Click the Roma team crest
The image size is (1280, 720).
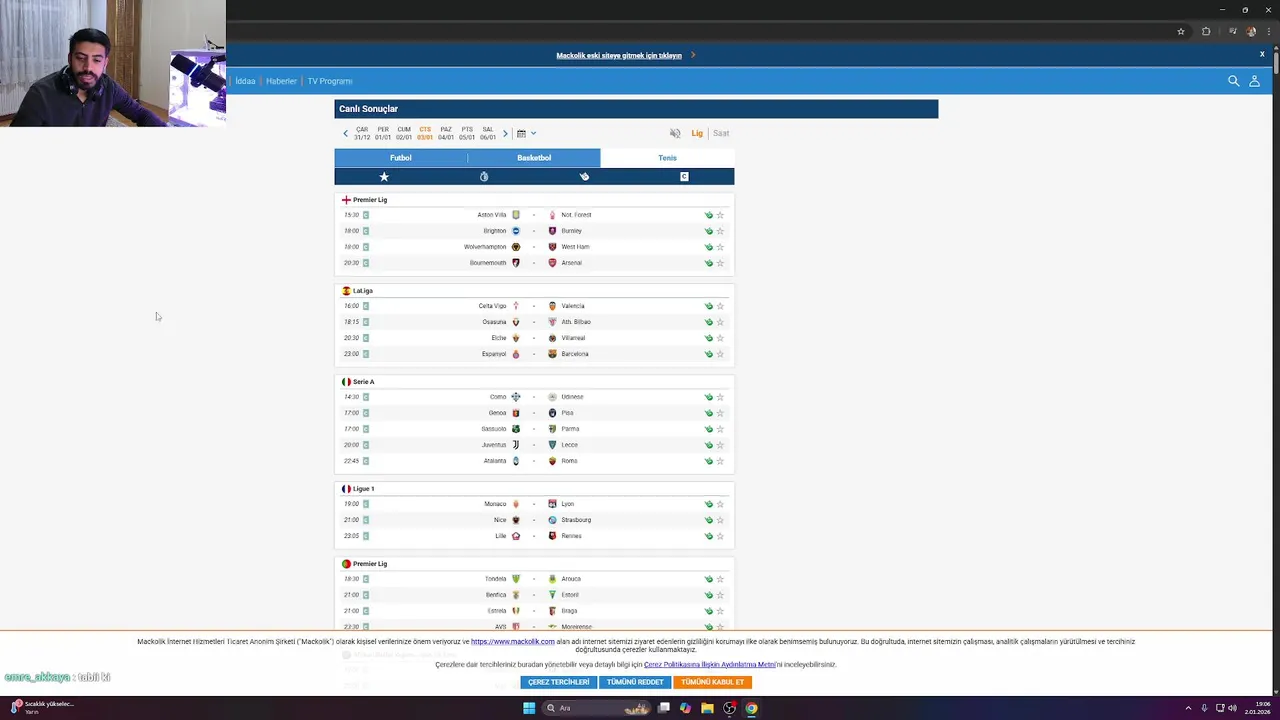pos(552,461)
